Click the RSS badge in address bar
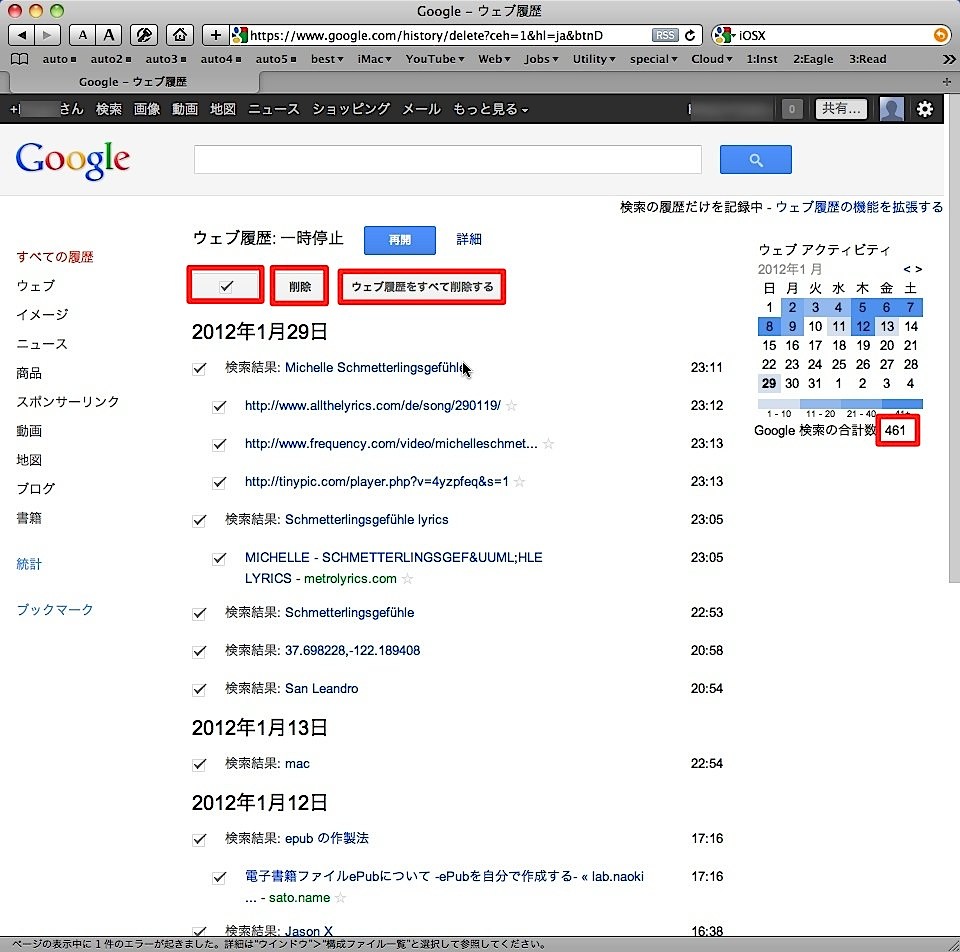The image size is (960, 952). [665, 35]
